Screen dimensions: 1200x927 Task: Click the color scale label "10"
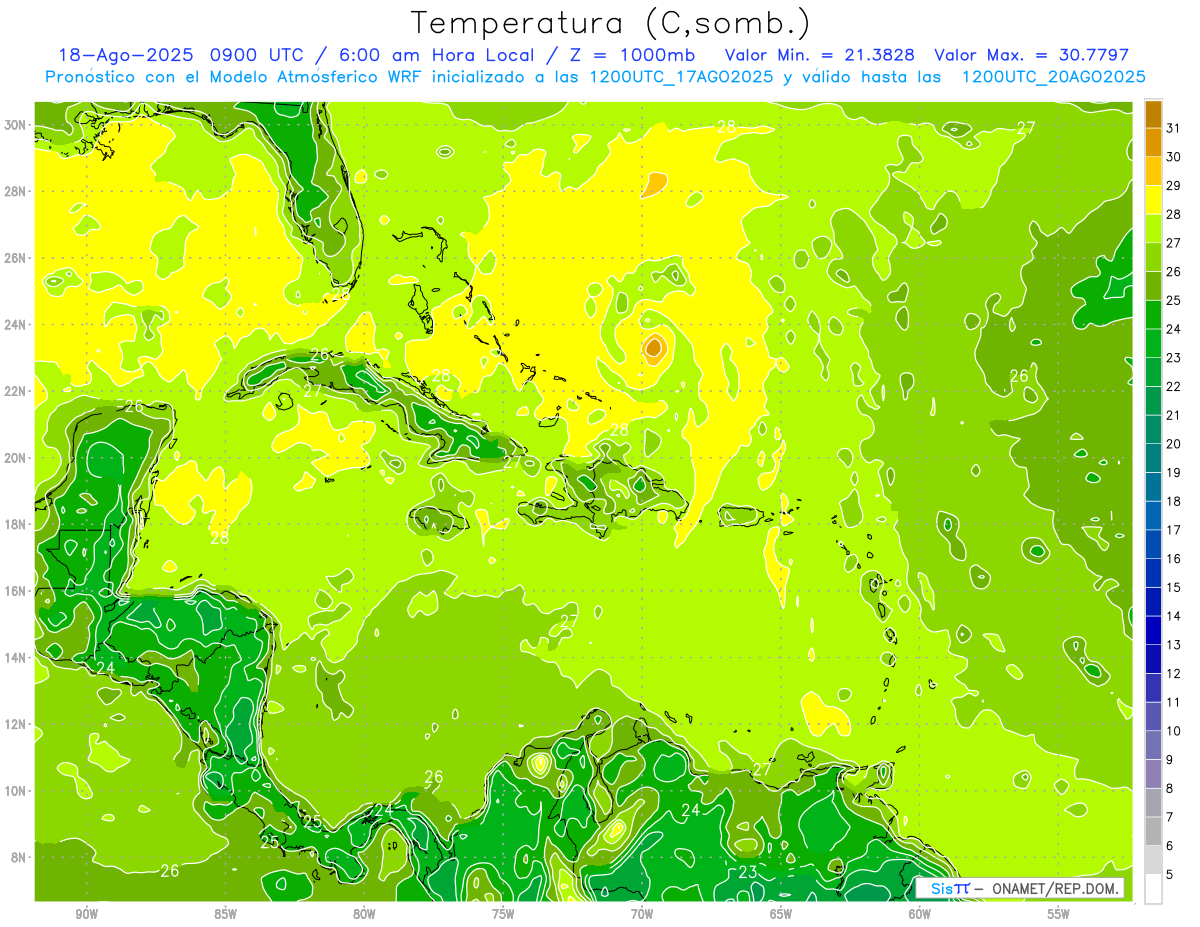click(1174, 731)
